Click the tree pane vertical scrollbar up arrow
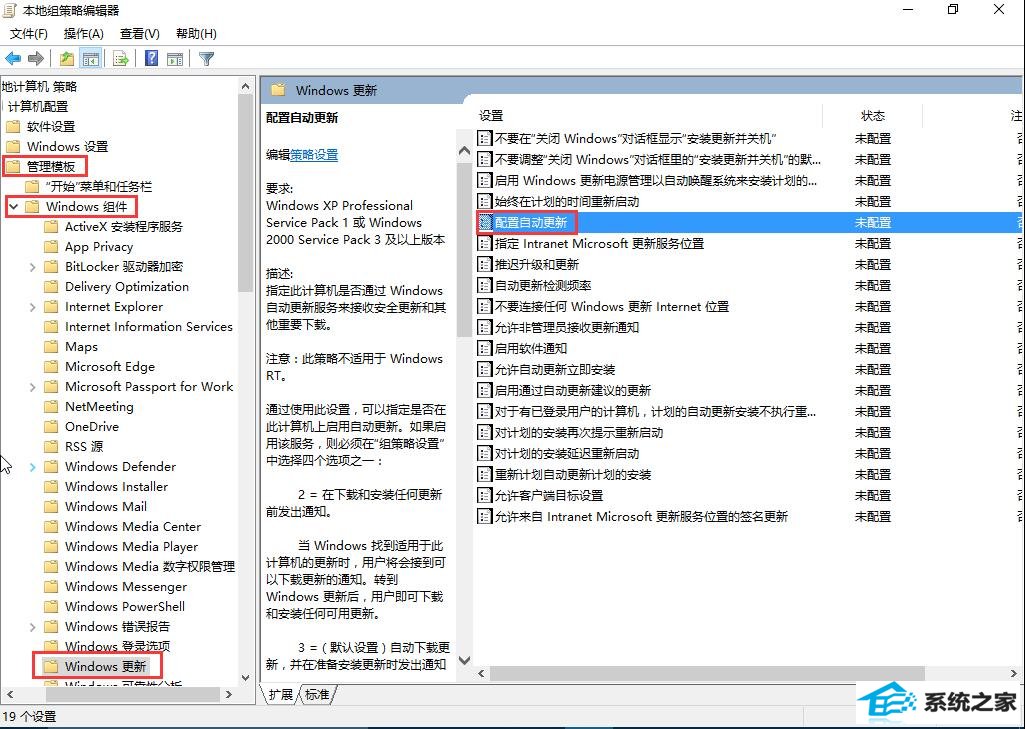Image resolution: width=1025 pixels, height=729 pixels. coord(246,86)
